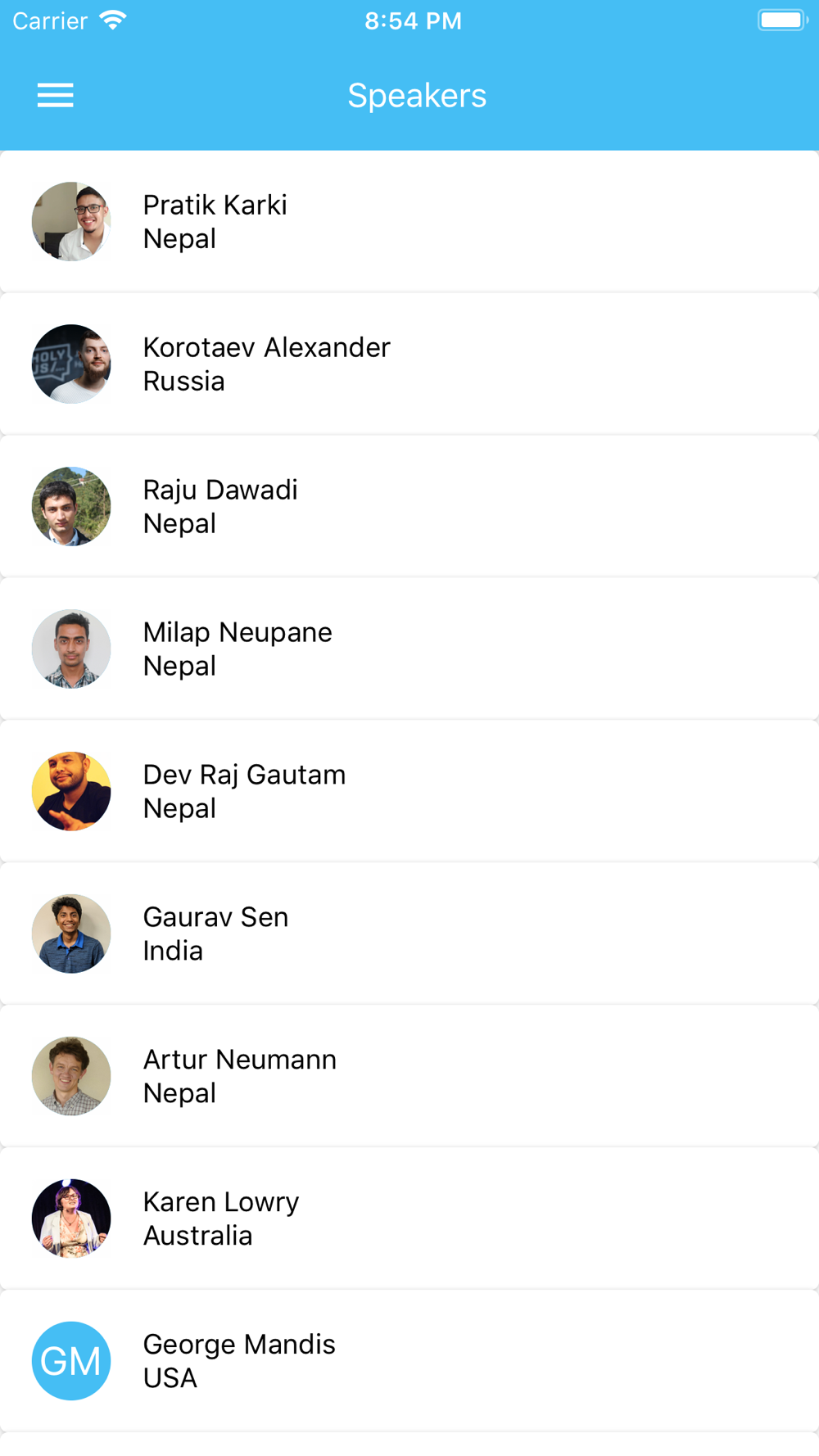Viewport: 819px width, 1456px height.
Task: Open the hamburger navigation menu
Action: (56, 96)
